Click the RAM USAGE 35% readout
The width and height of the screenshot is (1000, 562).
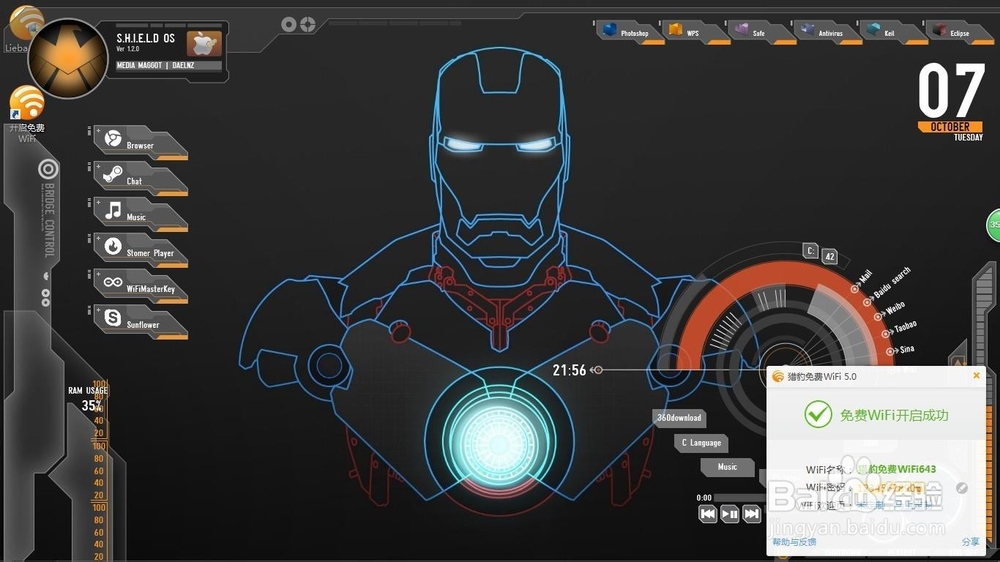(x=88, y=399)
